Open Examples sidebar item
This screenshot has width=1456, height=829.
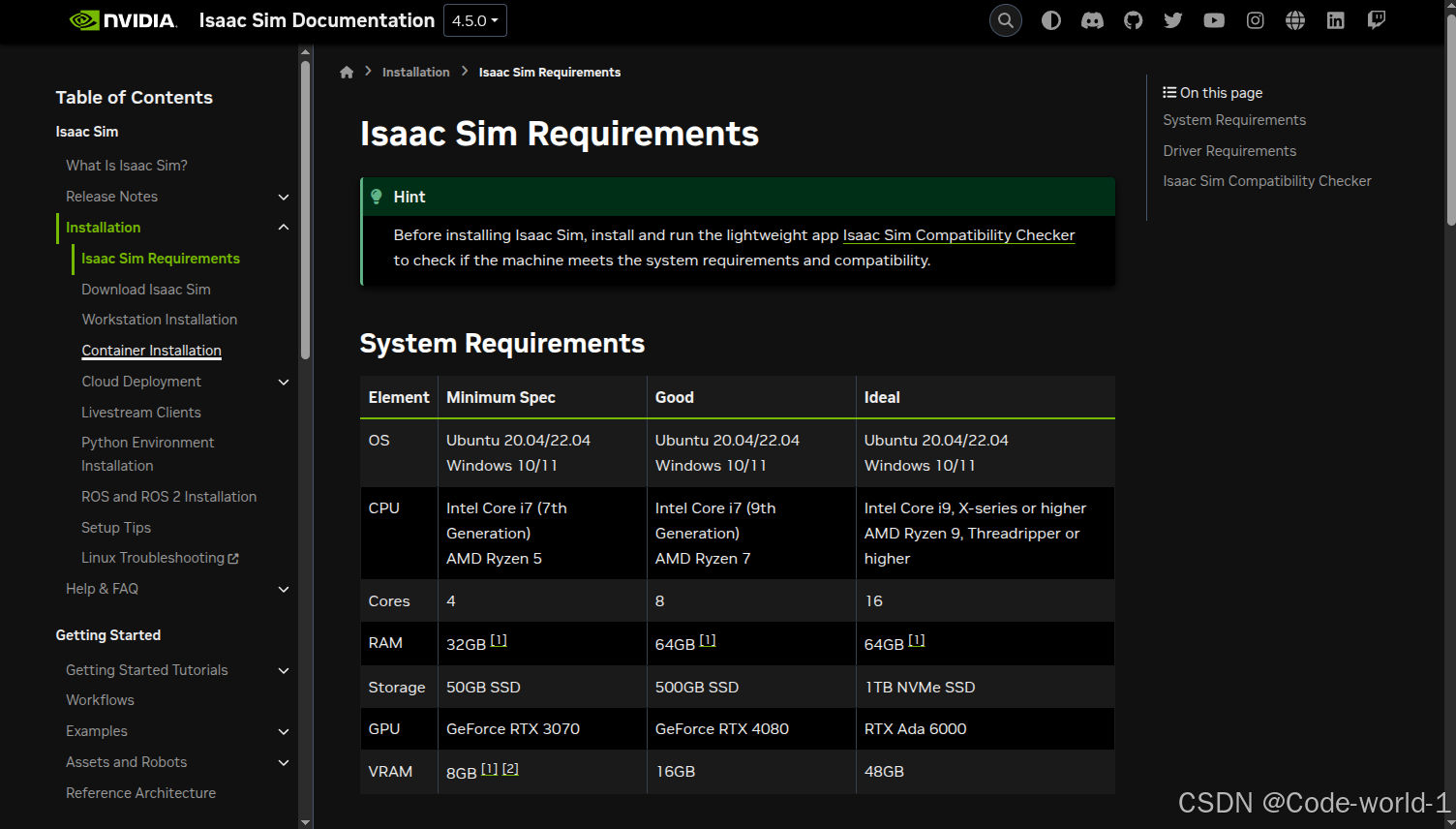tap(97, 731)
